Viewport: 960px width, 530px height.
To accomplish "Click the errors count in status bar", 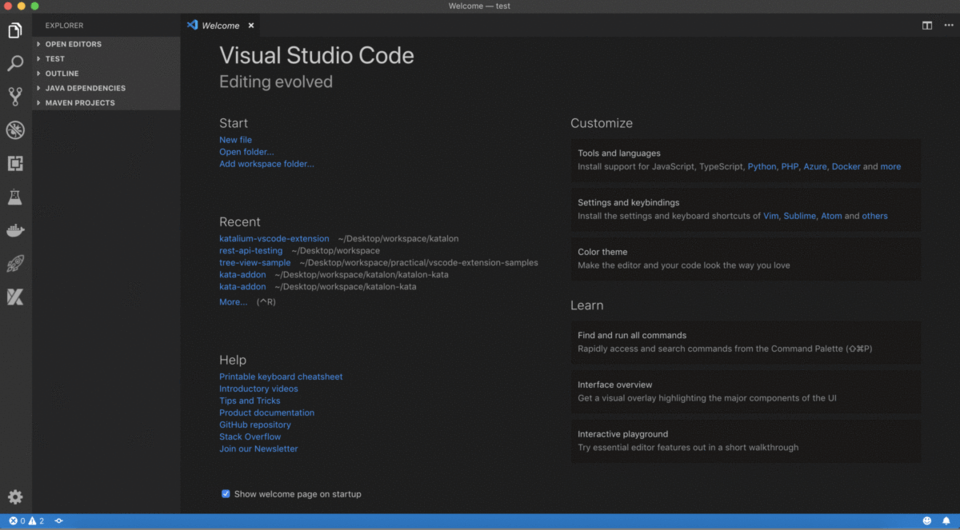I will [17, 521].
